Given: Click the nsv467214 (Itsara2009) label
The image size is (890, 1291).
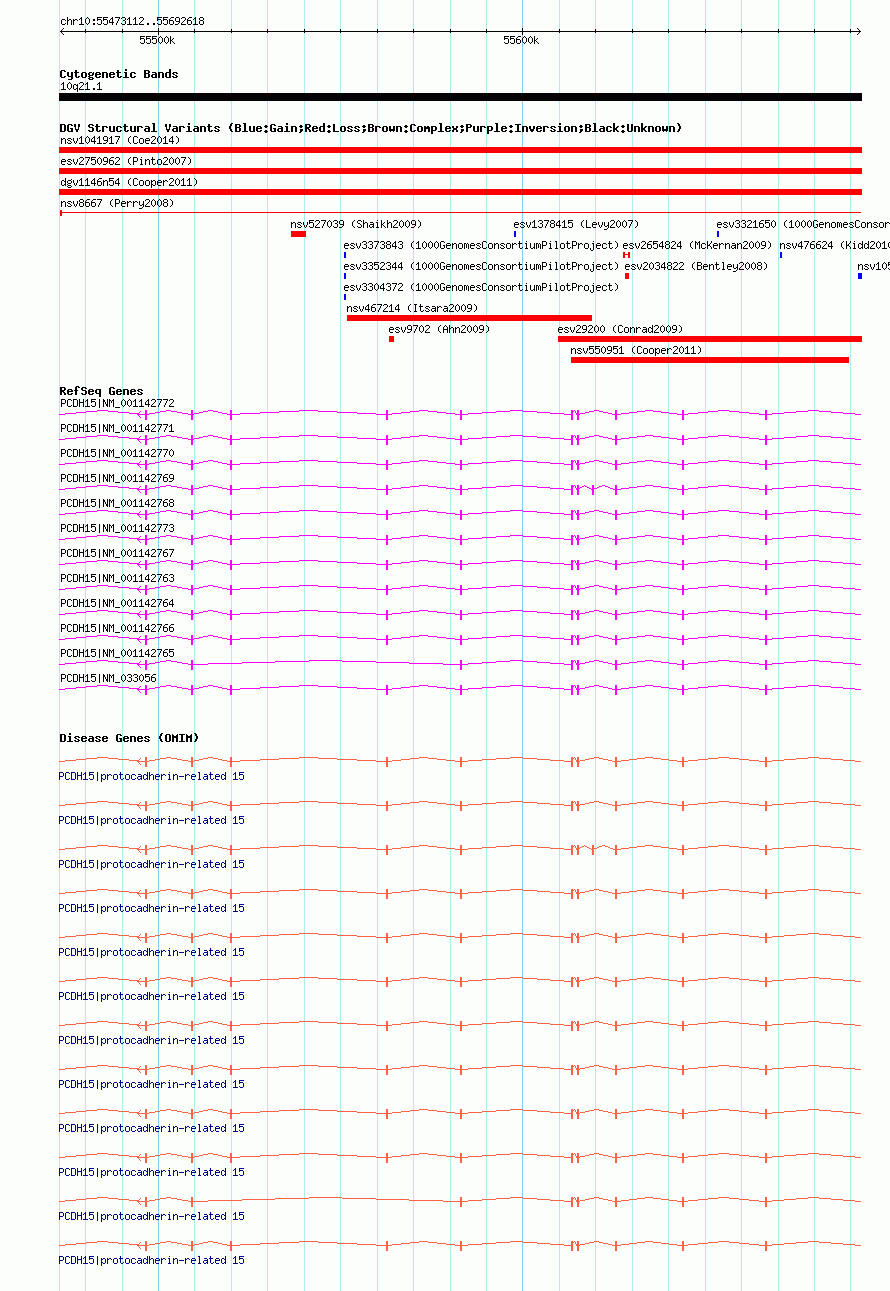Looking at the screenshot, I should click(x=412, y=308).
